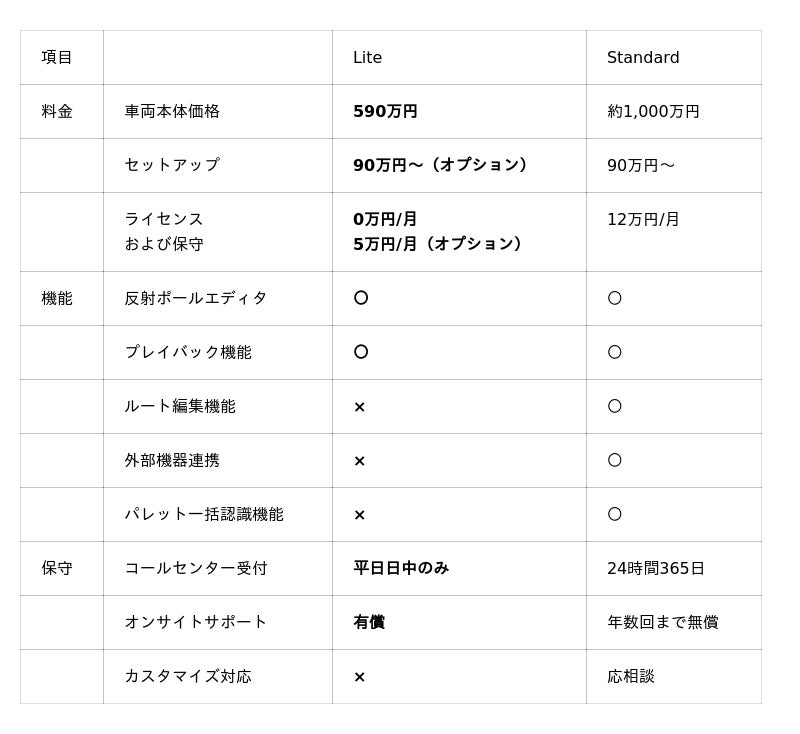Click Standard circle mark for 外部機器連携

tap(614, 460)
